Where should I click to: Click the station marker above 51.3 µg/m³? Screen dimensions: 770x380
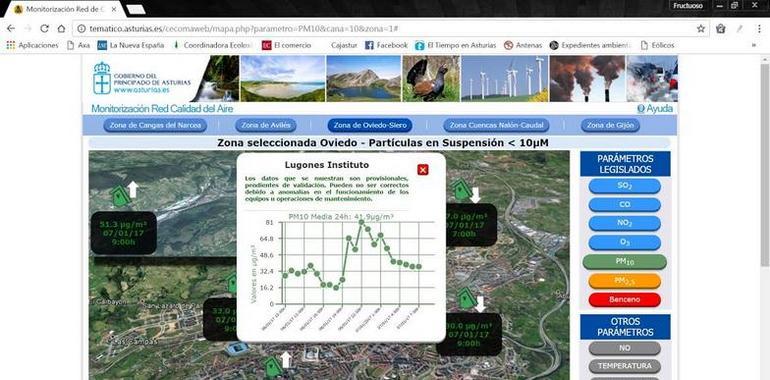click(x=120, y=195)
